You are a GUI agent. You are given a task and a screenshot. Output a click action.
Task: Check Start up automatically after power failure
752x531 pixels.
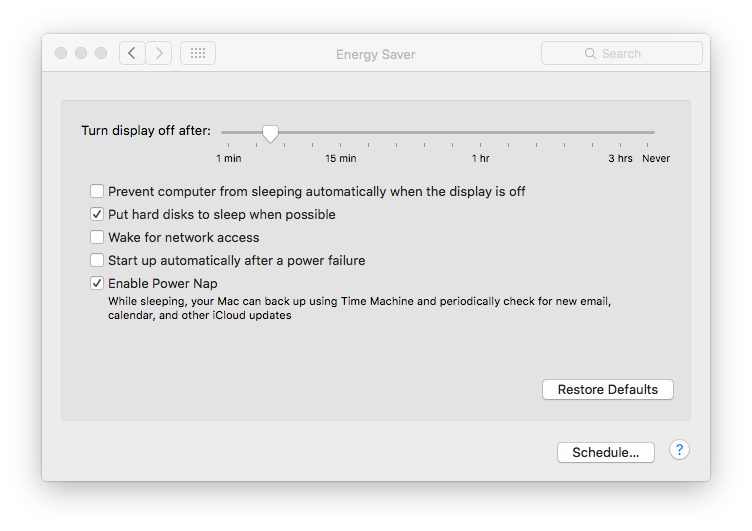coord(97,260)
